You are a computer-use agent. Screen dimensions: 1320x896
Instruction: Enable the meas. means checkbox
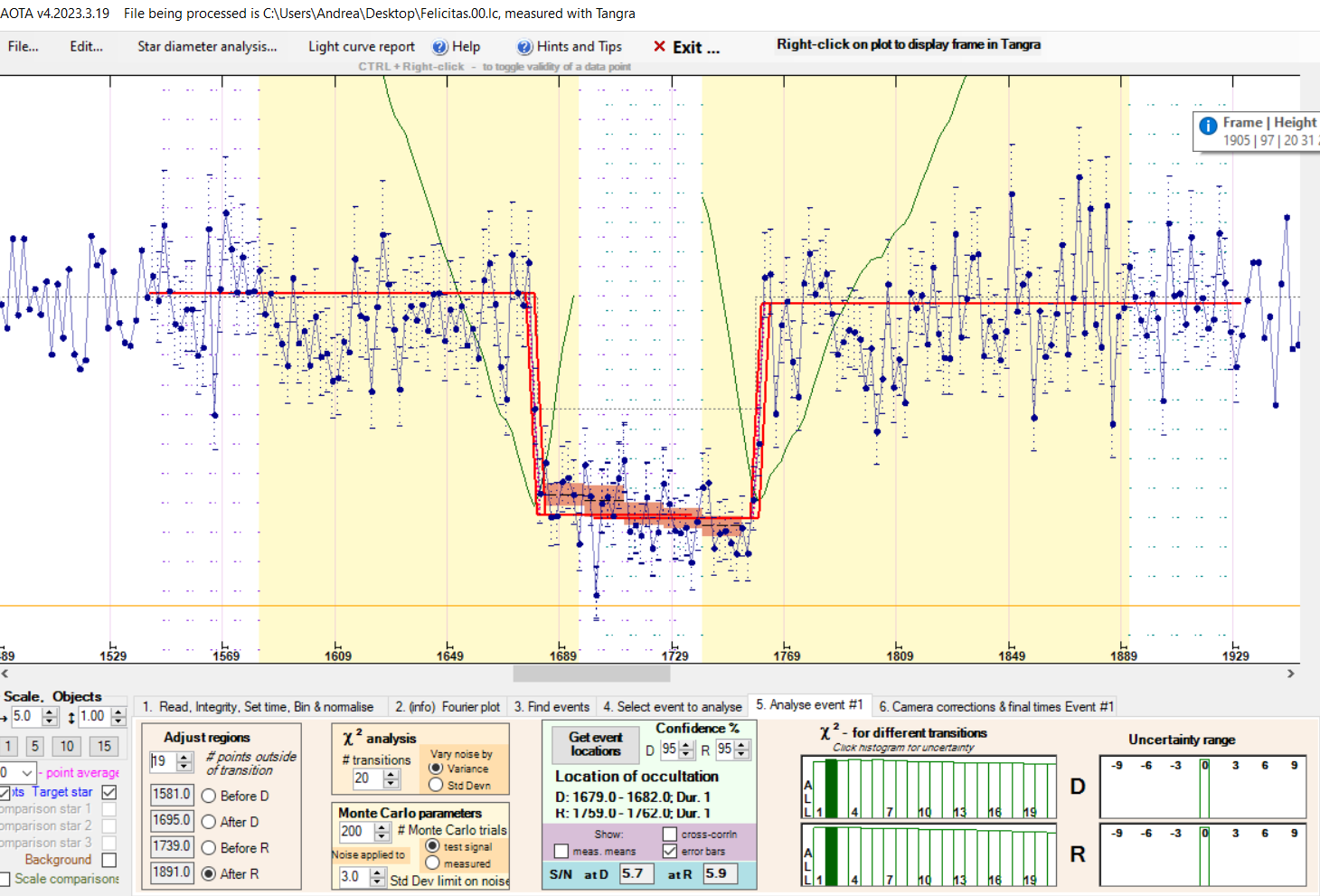[561, 852]
